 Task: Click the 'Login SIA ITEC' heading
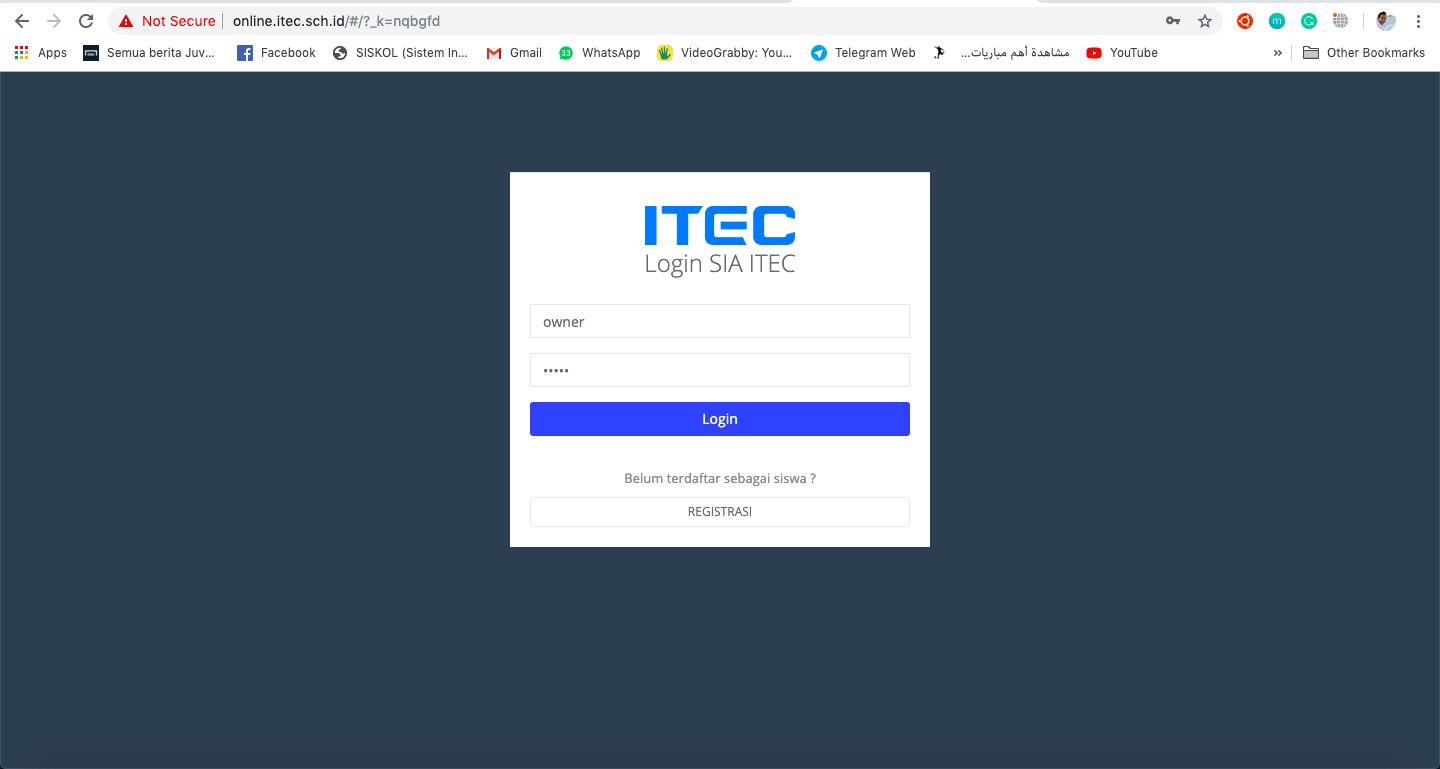(720, 264)
